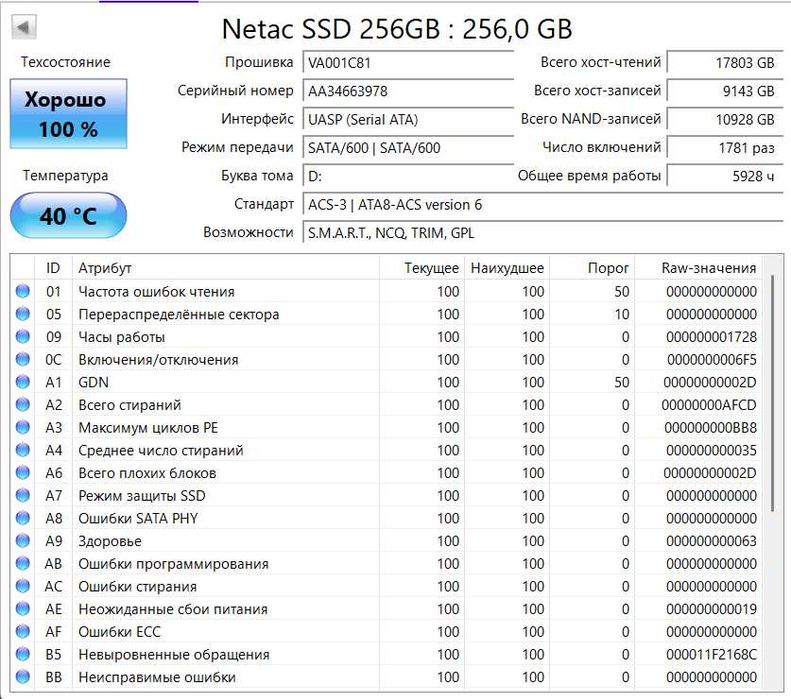Select the Неожиданные сбои питания attribute name
Image resolution: width=791 pixels, height=699 pixels.
[173, 609]
